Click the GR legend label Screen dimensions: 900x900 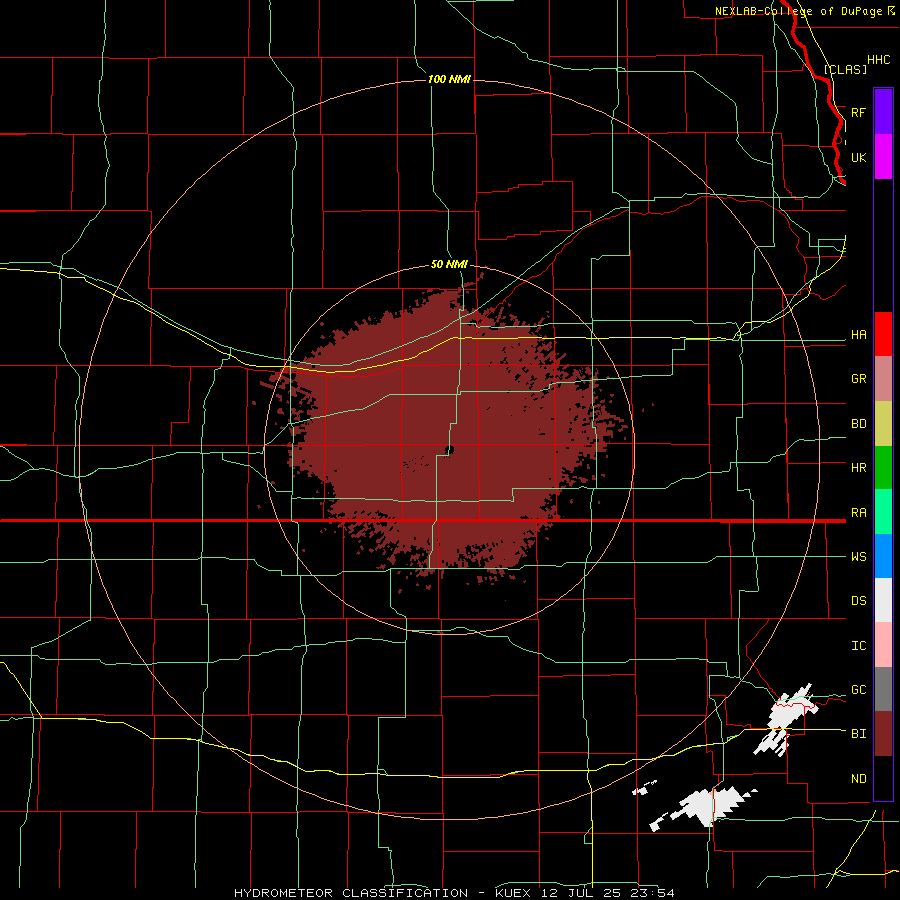click(x=858, y=379)
